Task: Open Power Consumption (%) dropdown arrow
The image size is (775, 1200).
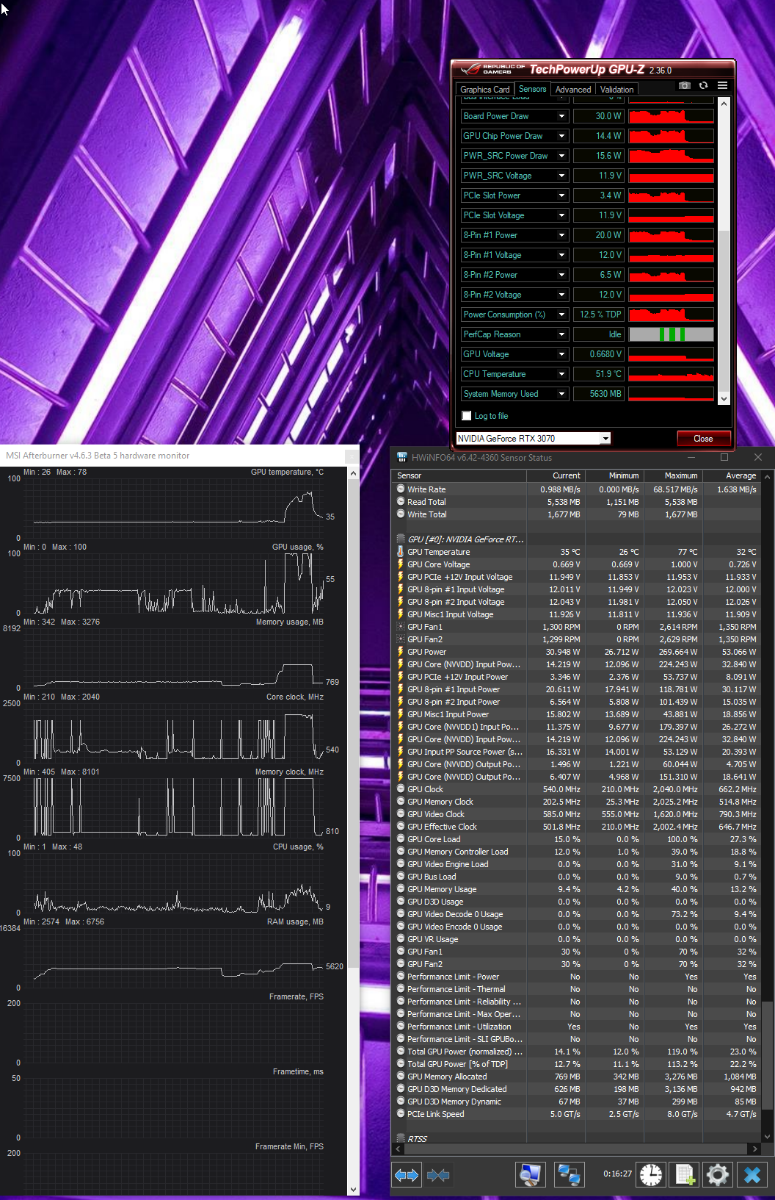Action: coord(563,314)
